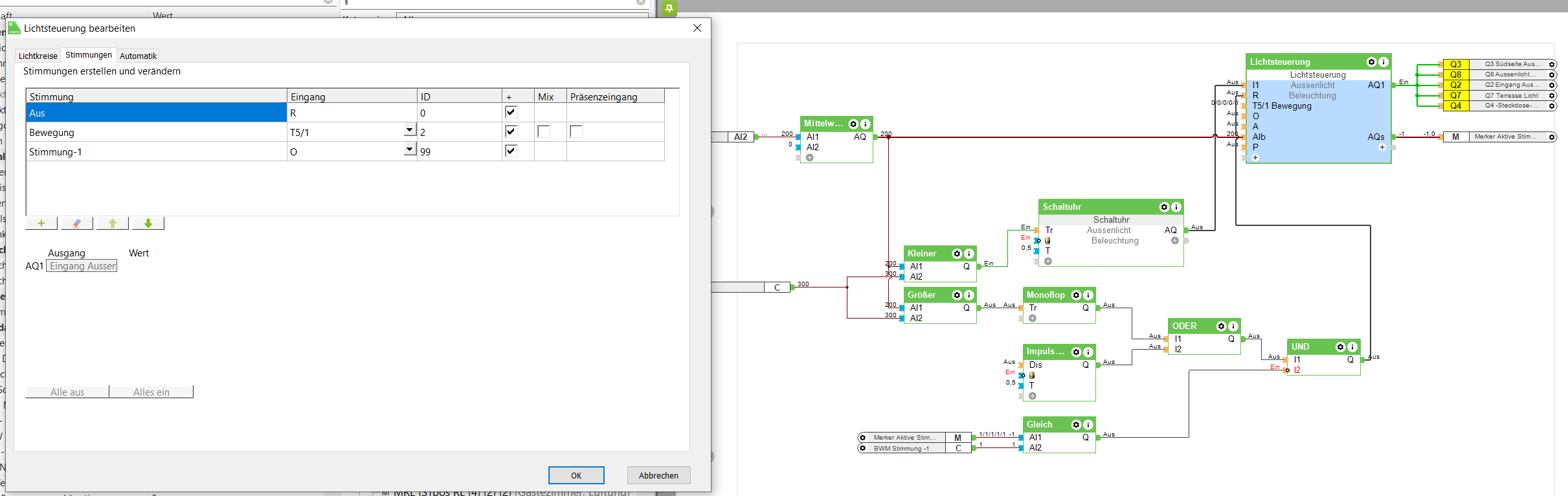Show info for the UND block

[1352, 347]
